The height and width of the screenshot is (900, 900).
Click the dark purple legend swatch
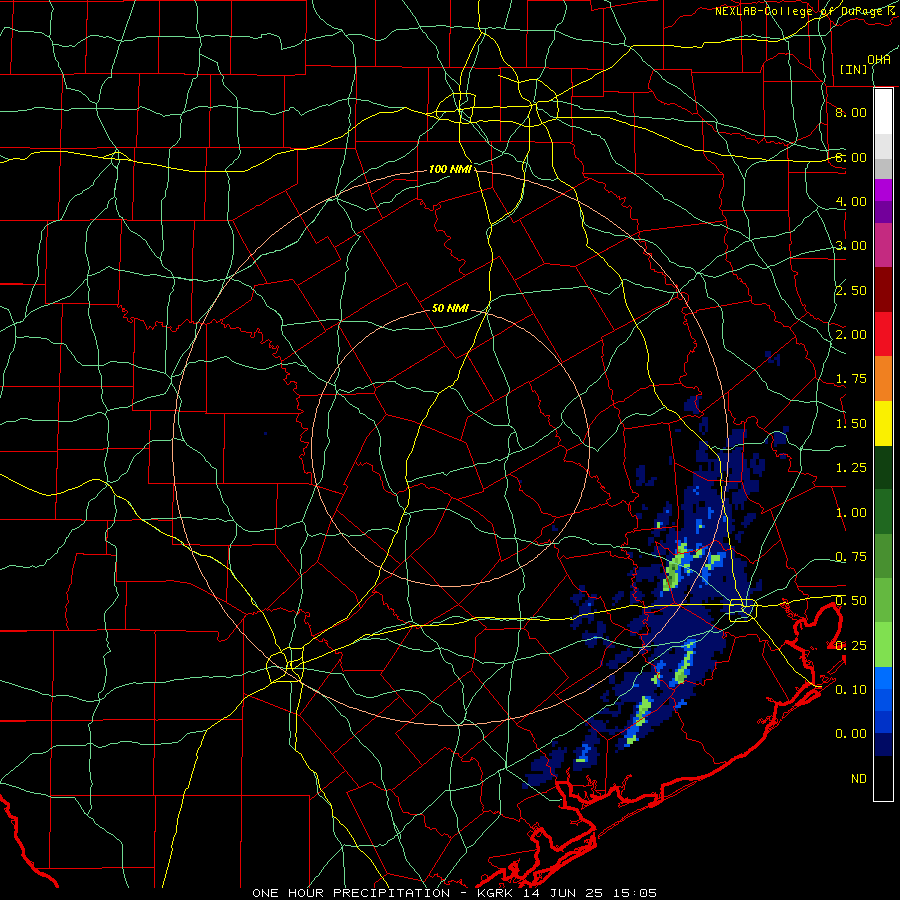pos(883,212)
